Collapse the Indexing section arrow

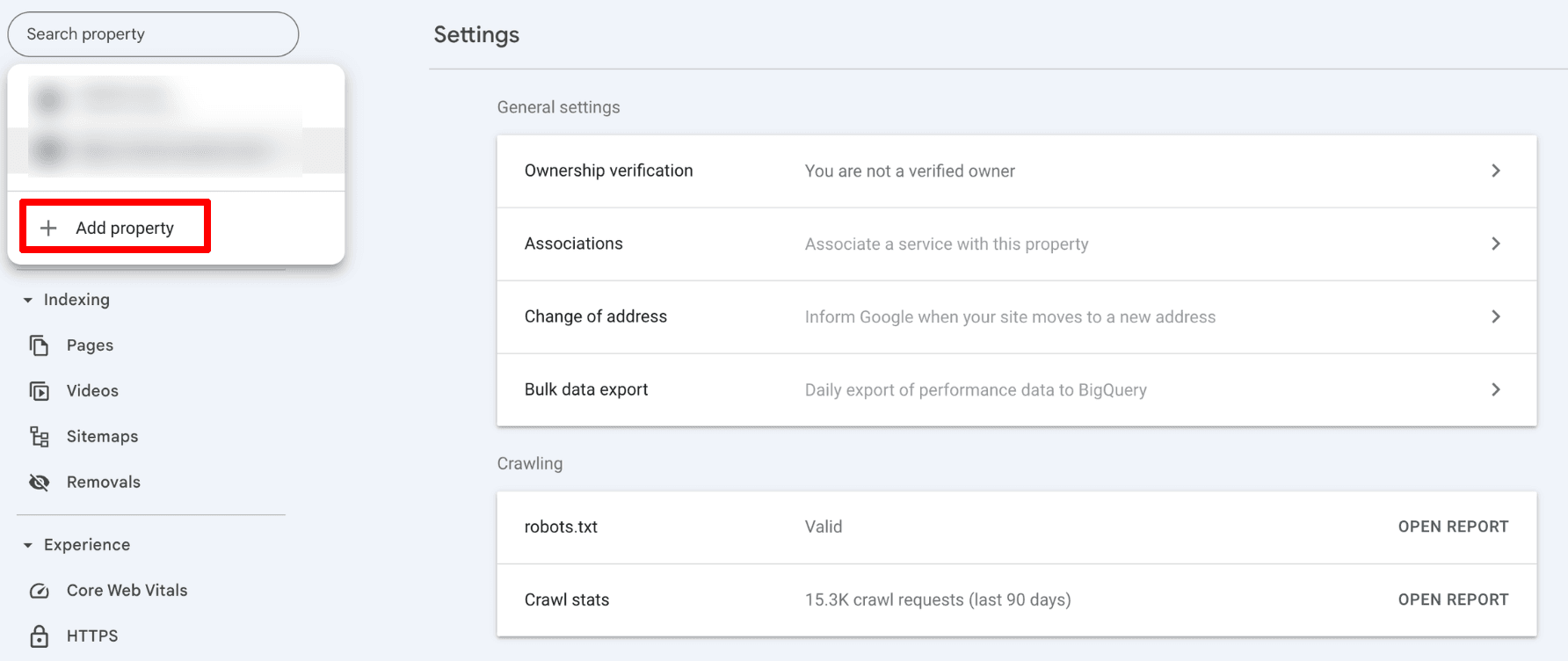[28, 300]
